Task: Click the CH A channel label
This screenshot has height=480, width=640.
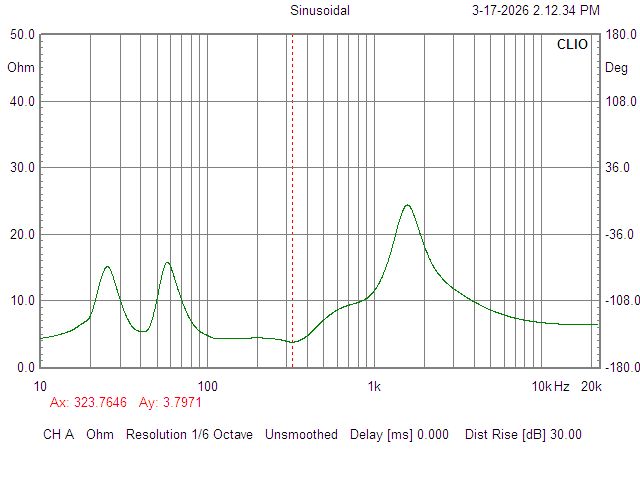Action: coord(57,435)
